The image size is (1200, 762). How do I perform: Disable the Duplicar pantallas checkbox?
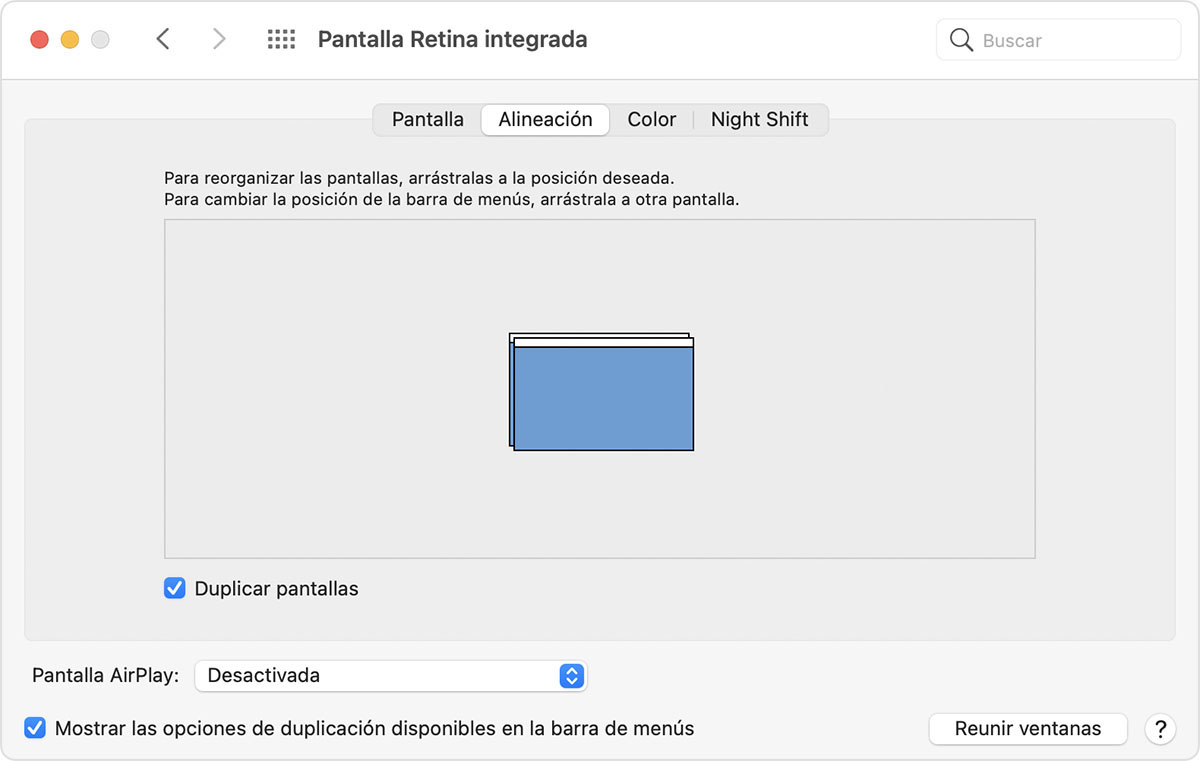[x=175, y=589]
